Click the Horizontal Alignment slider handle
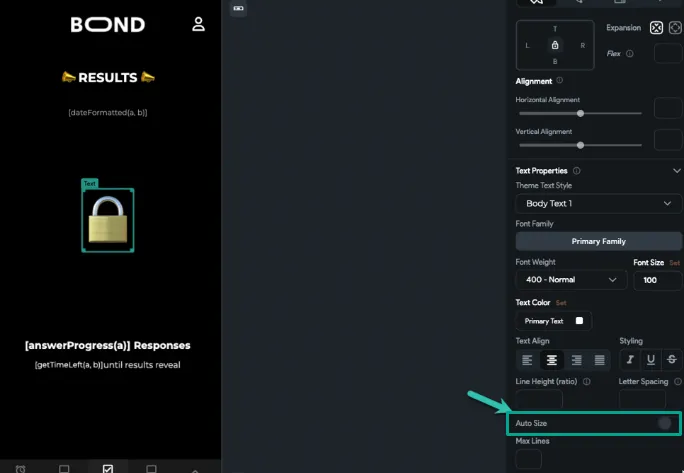Image resolution: width=684 pixels, height=473 pixels. click(580, 113)
